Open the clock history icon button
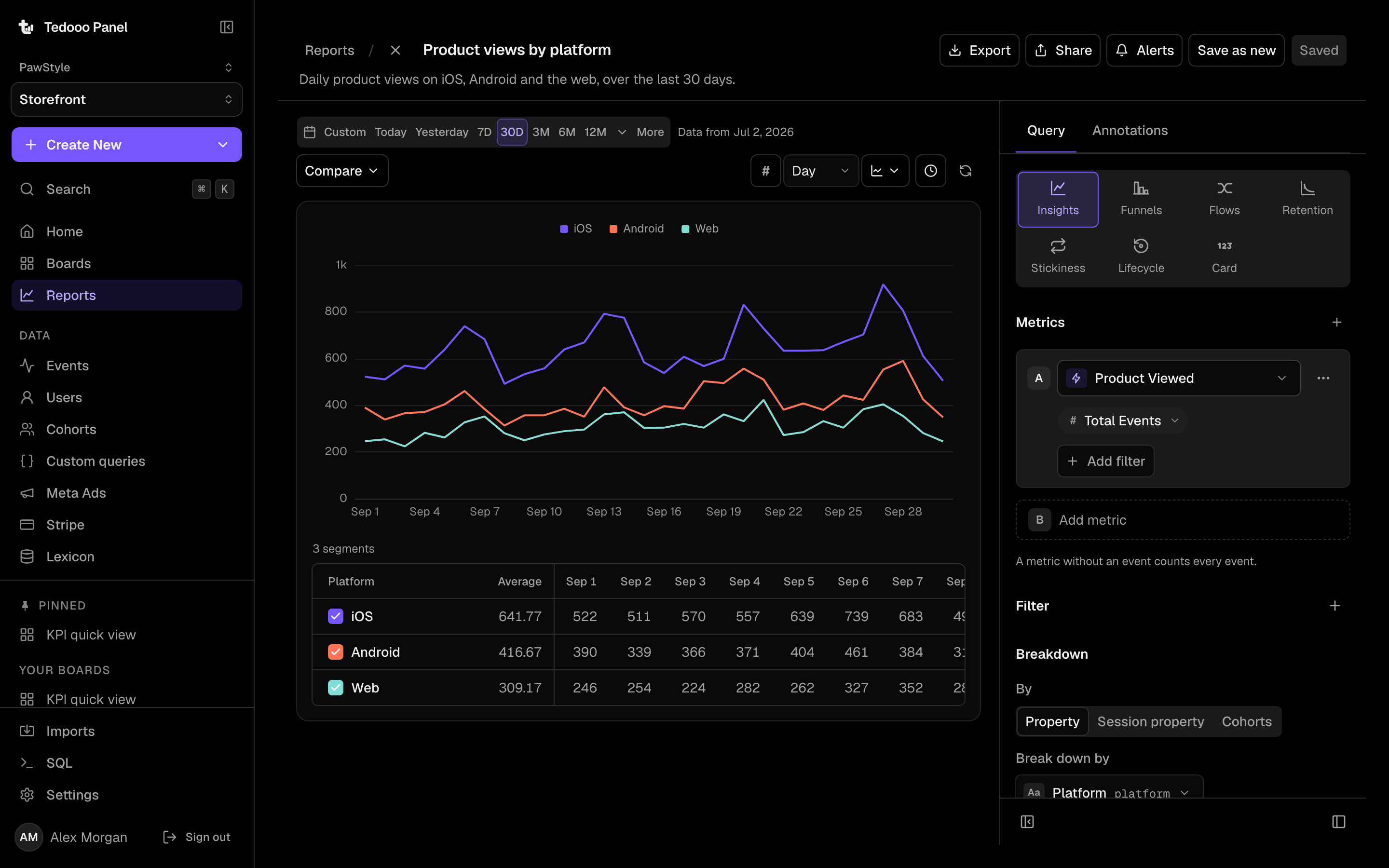Viewport: 1389px width, 868px height. click(x=930, y=171)
